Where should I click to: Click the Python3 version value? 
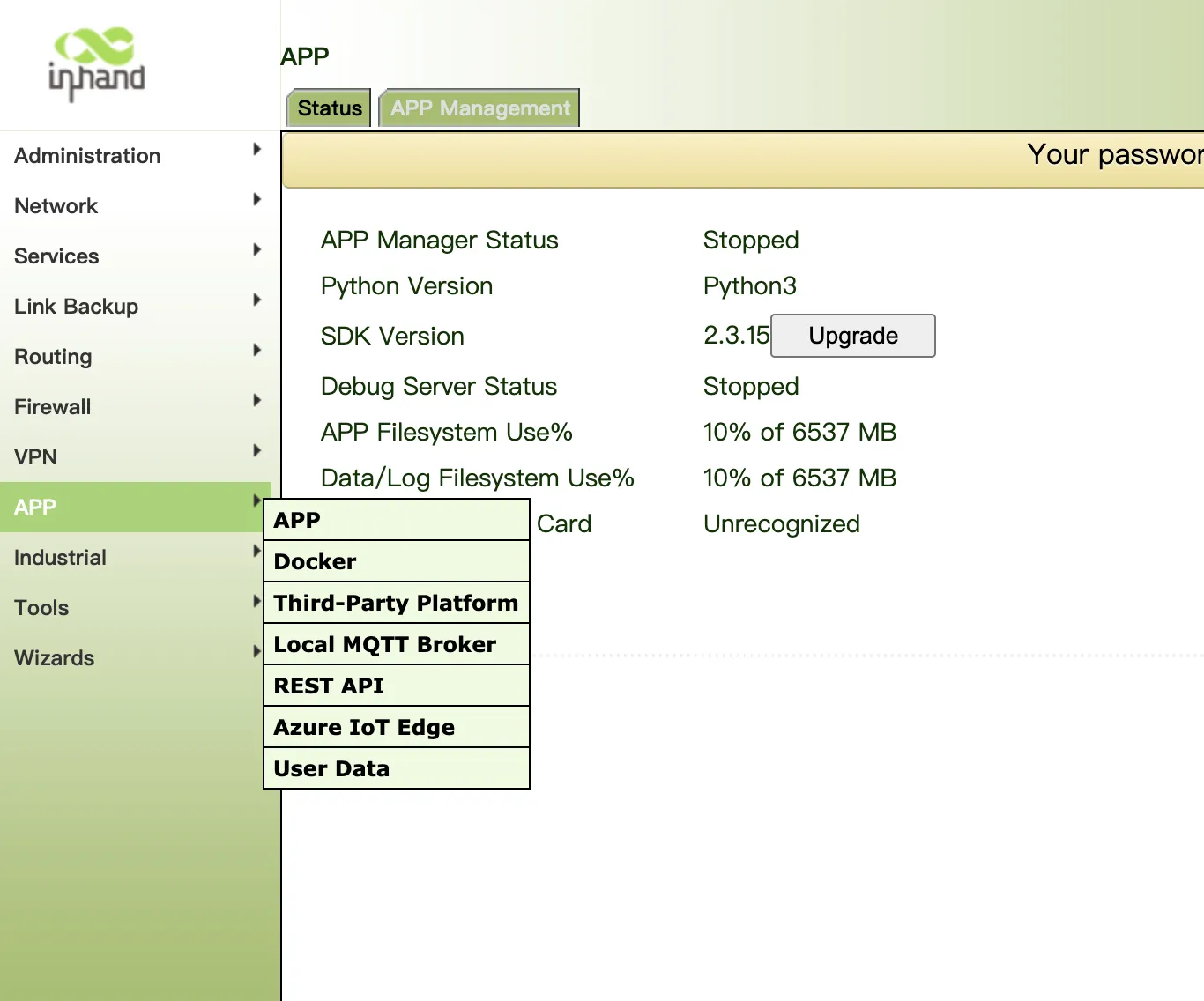pyautogui.click(x=750, y=286)
